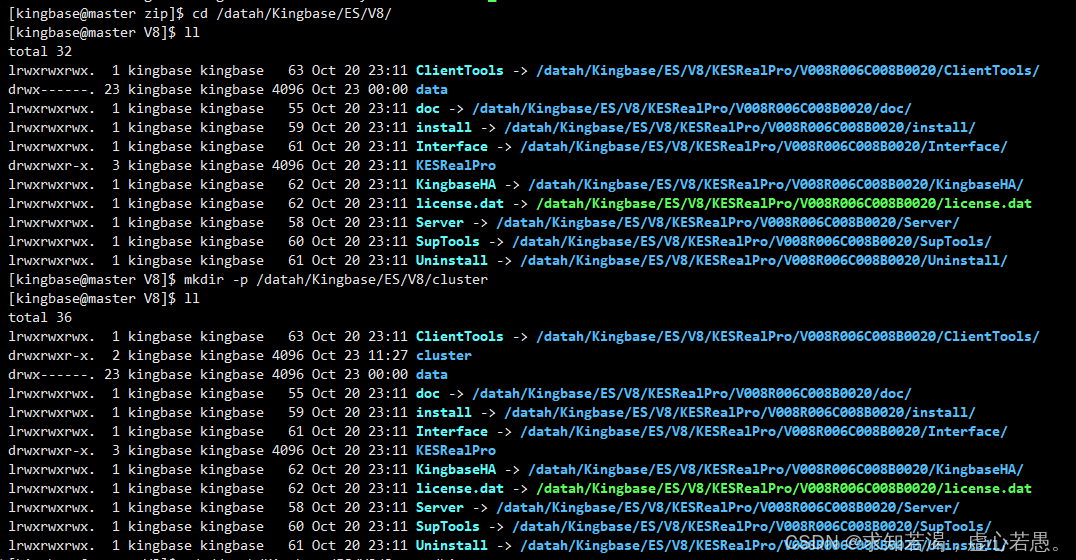Click the .../V008R006C008B0020/Interface/ path in the total 32 listing
Viewport: 1076px width, 560px height.
pos(764,147)
